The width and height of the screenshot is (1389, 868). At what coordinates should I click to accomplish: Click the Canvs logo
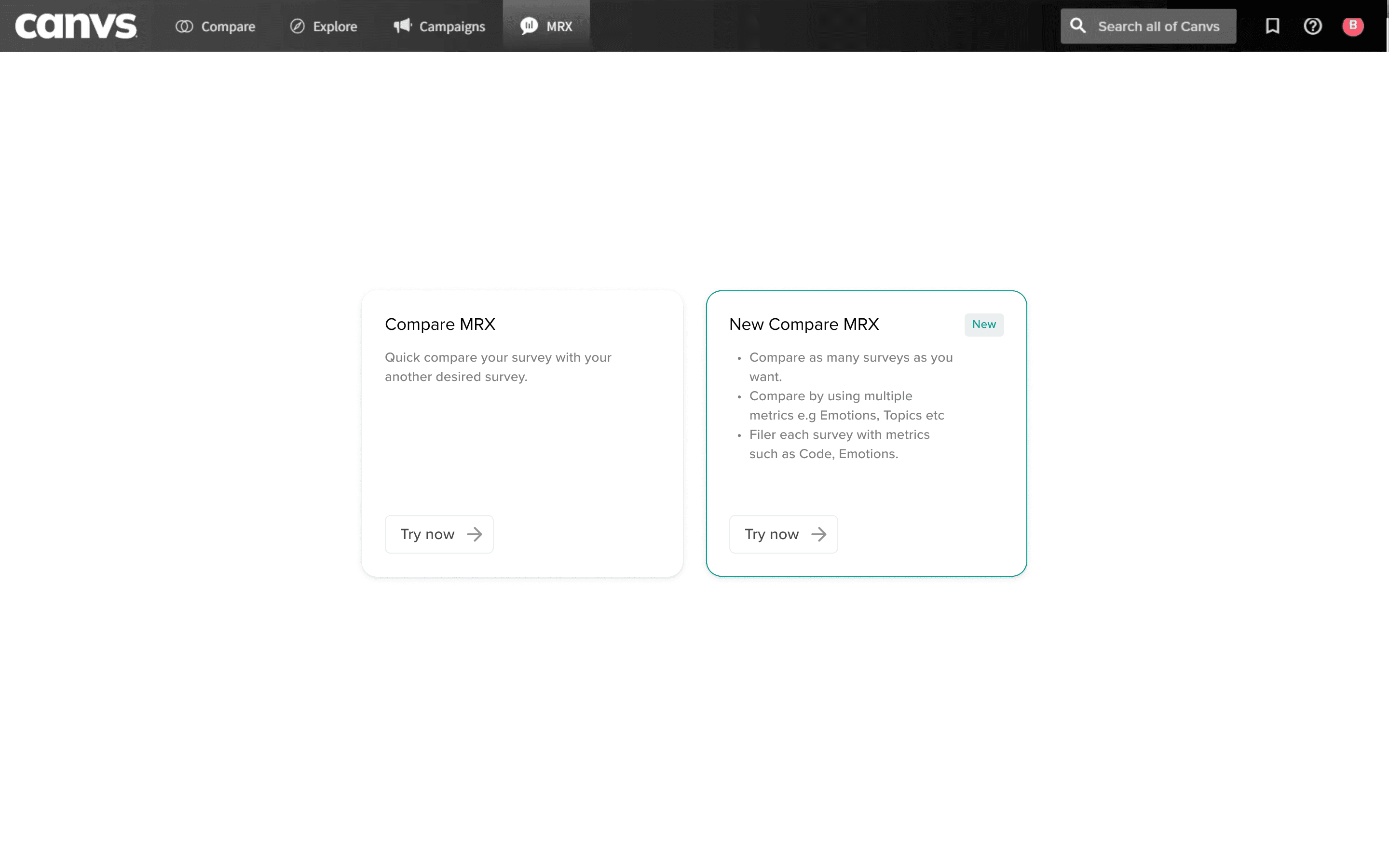76,26
